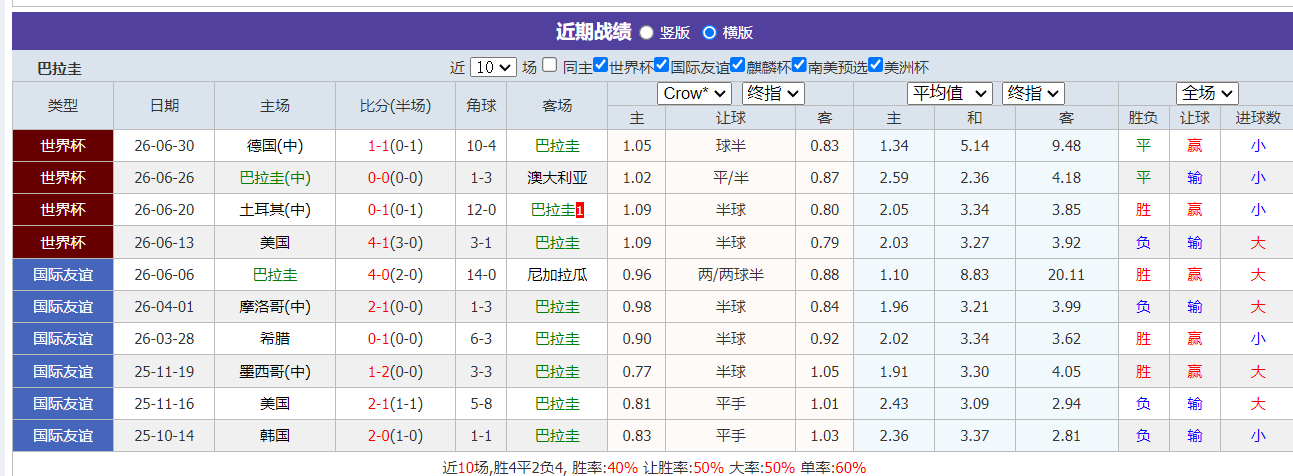The height and width of the screenshot is (476, 1293).
Task: Click the handicap 球半 in Germany row
Action: pyautogui.click(x=730, y=146)
